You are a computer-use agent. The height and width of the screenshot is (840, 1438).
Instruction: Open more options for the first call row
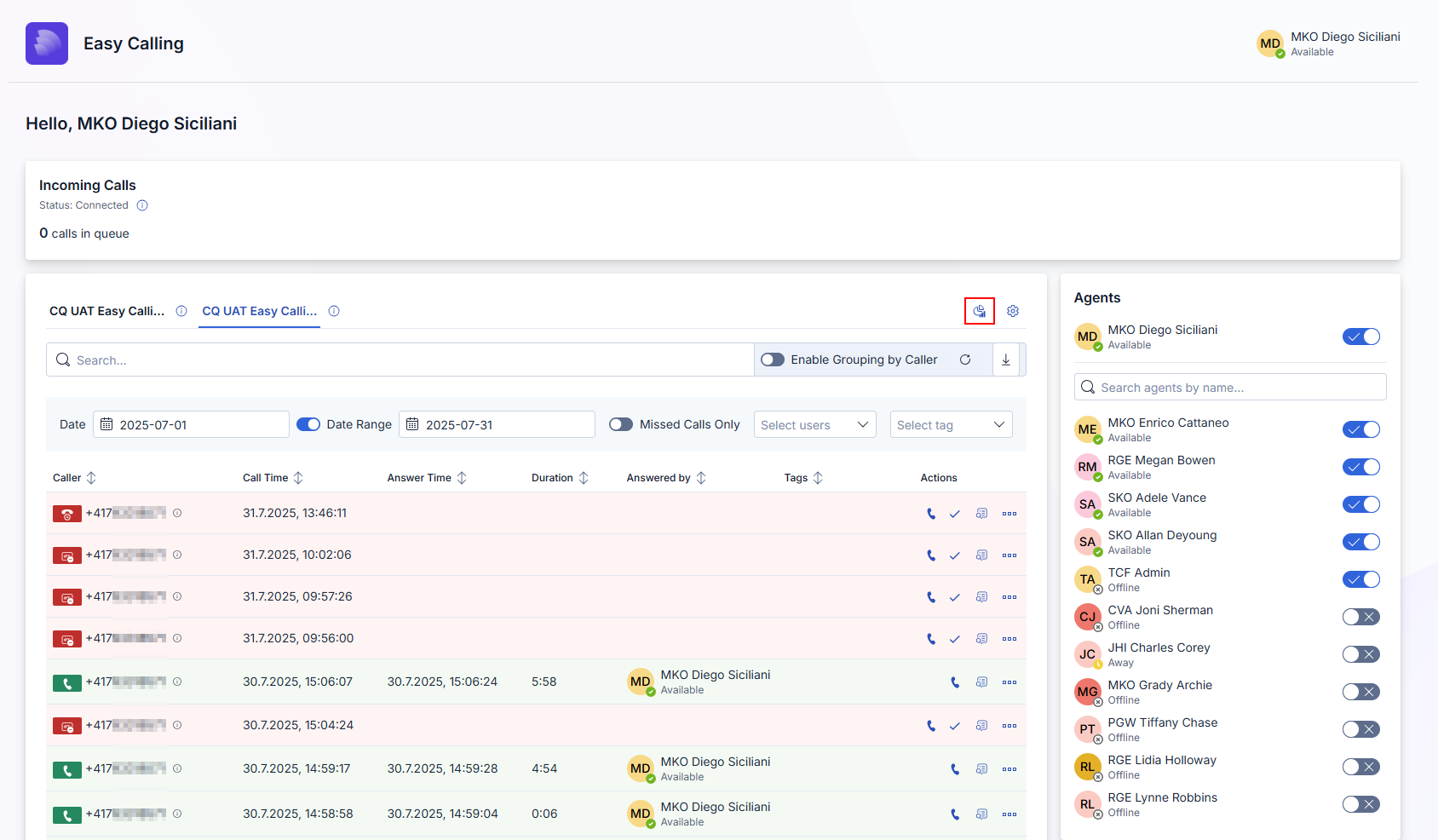coord(1009,513)
